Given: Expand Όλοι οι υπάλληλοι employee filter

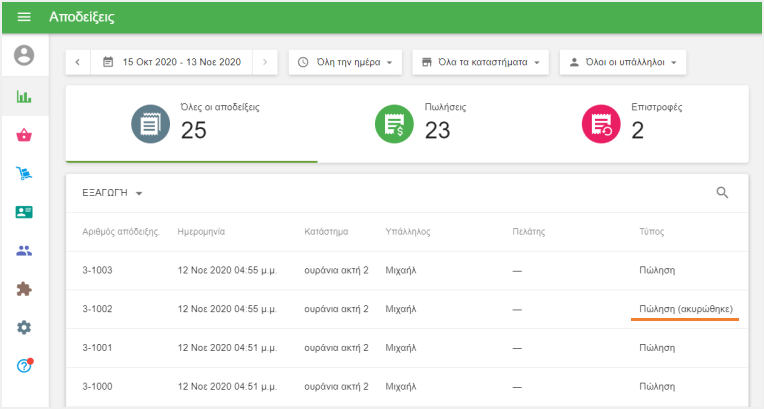Looking at the screenshot, I should pyautogui.click(x=622, y=62).
